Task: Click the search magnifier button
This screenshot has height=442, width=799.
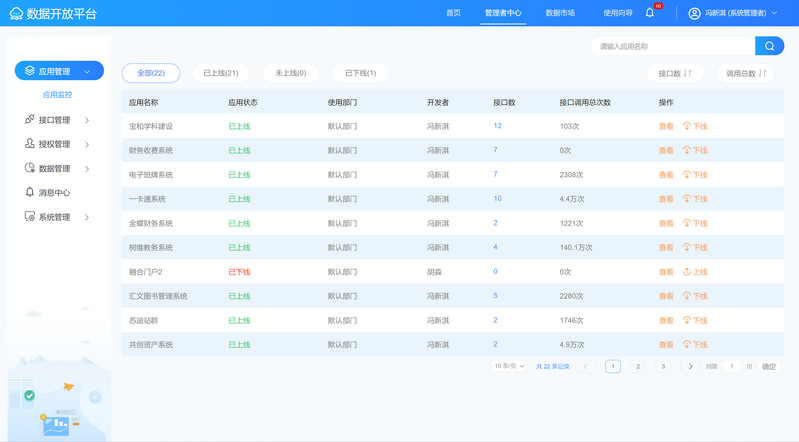Action: tap(769, 46)
